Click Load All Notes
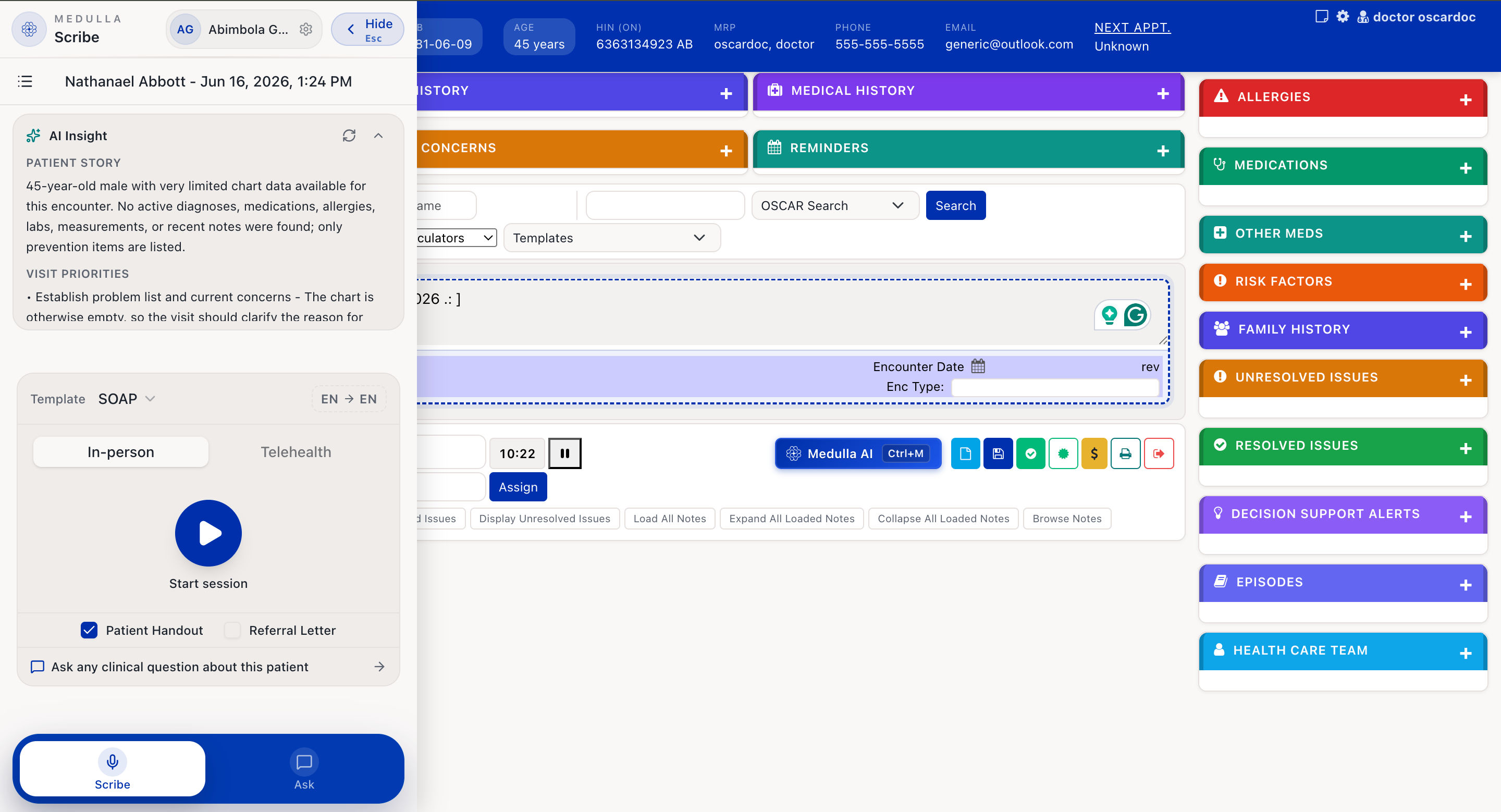This screenshot has height=812, width=1501. click(670, 518)
